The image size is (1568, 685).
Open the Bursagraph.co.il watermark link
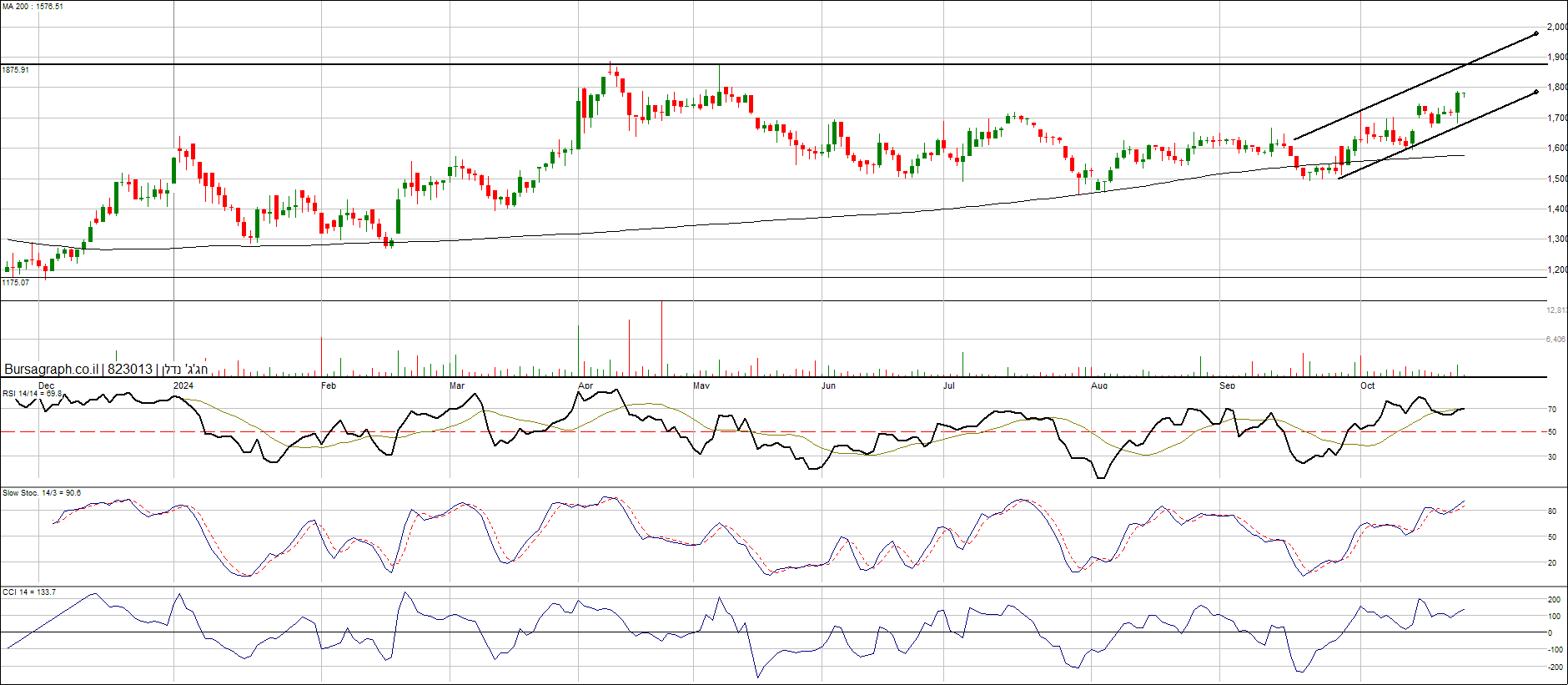pos(51,369)
